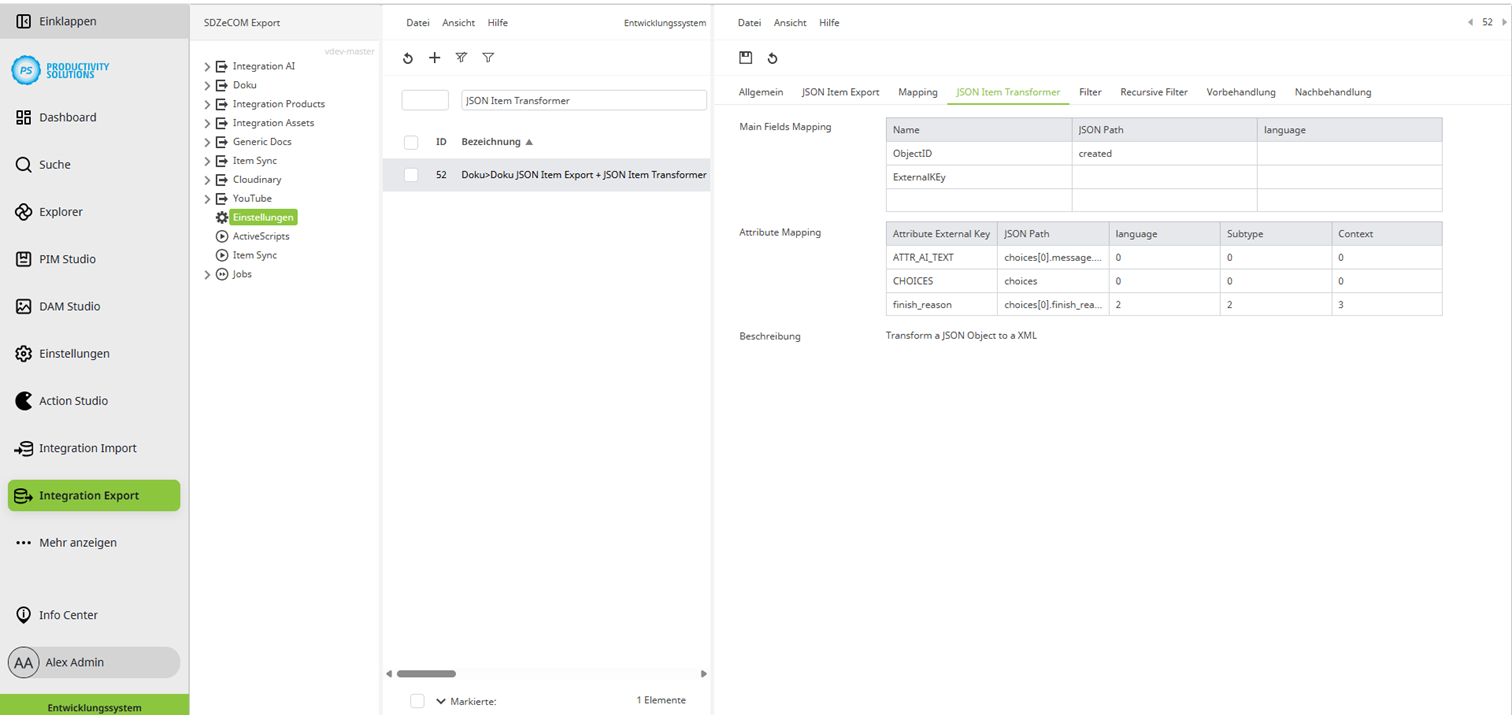Go to next record arrow next to 52
The height and width of the screenshot is (715, 1512).
1504,22
